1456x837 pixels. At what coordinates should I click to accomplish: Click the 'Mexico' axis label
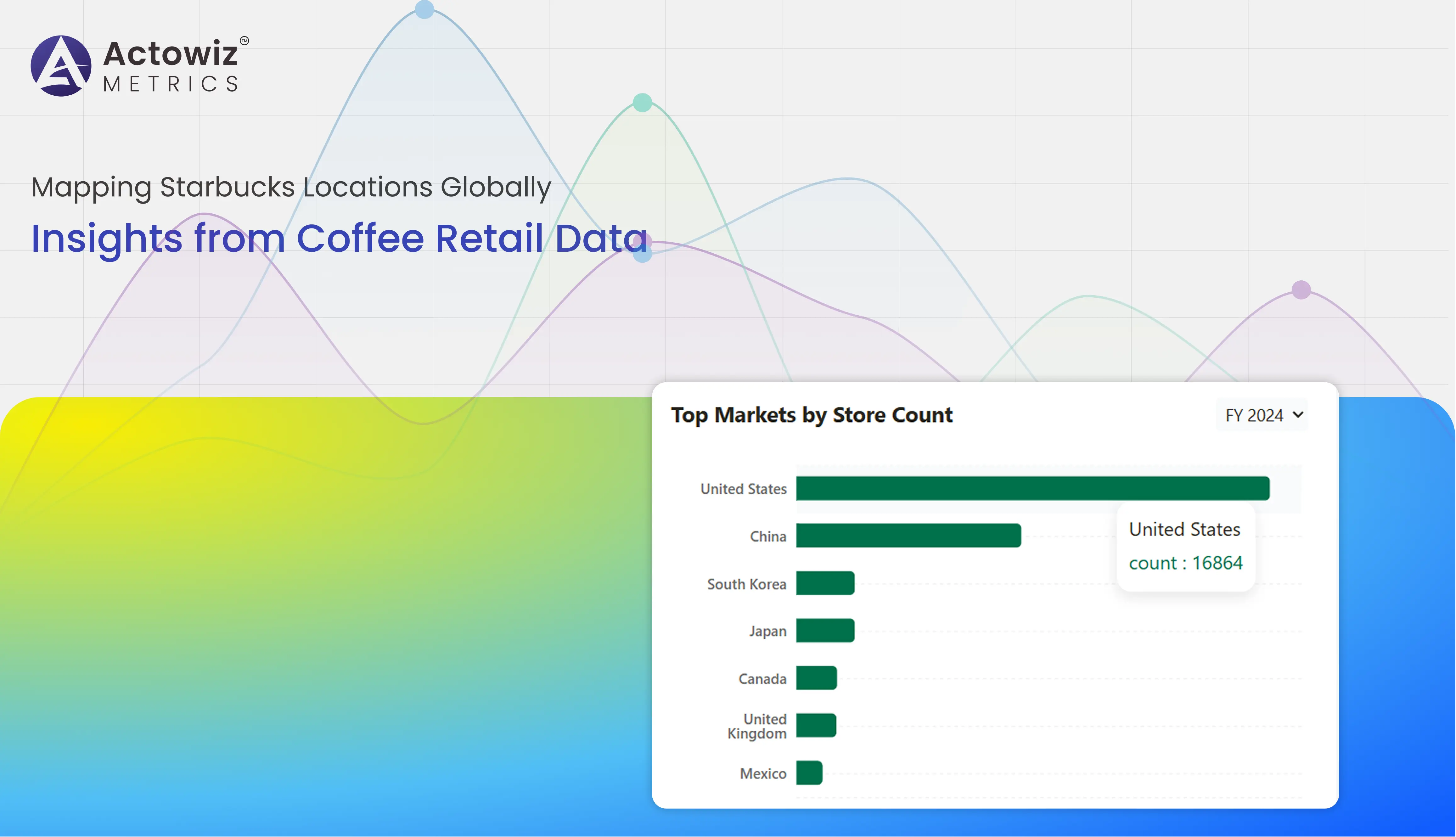(x=763, y=774)
